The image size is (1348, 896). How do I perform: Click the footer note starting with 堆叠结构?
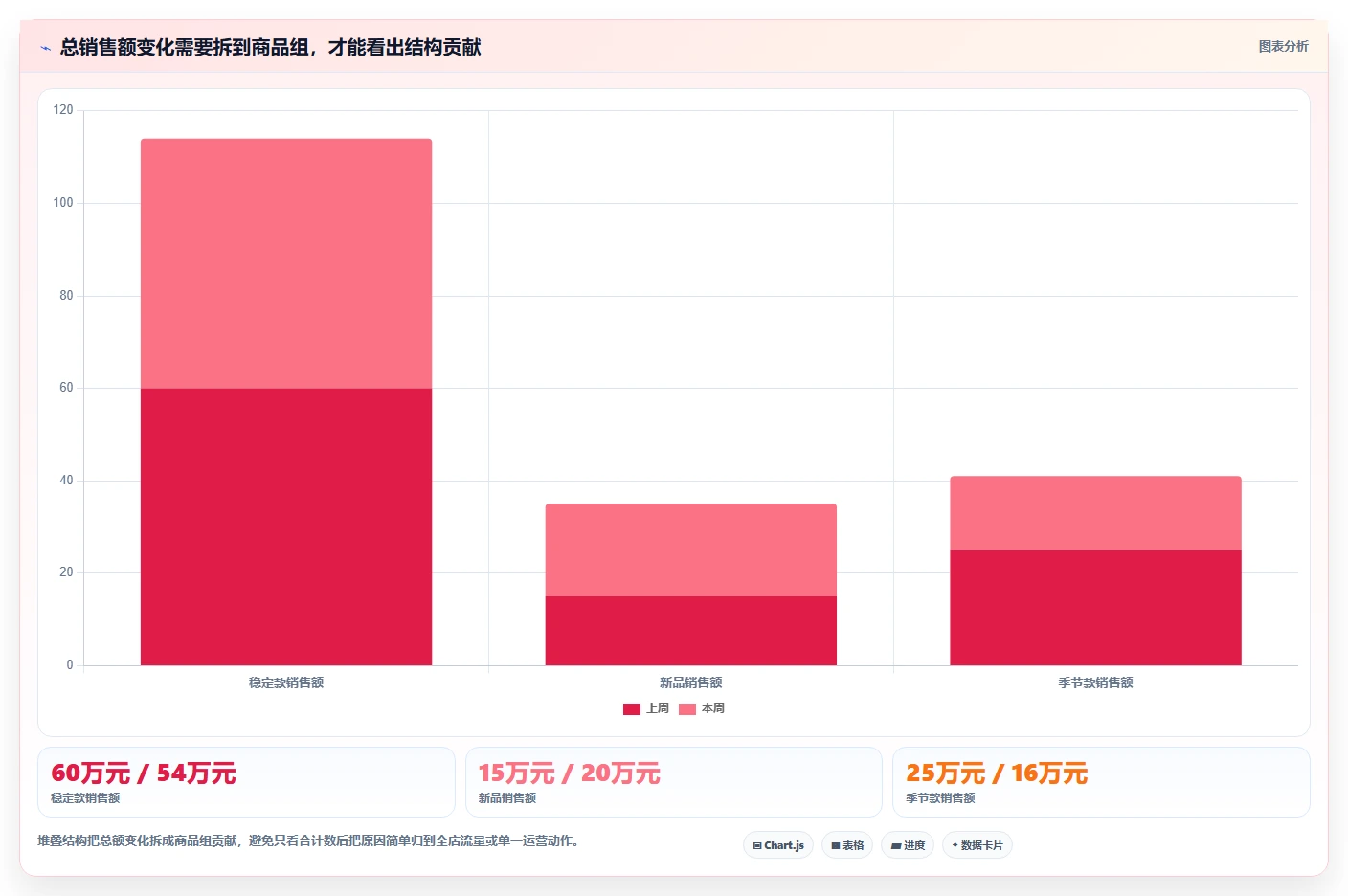point(310,841)
